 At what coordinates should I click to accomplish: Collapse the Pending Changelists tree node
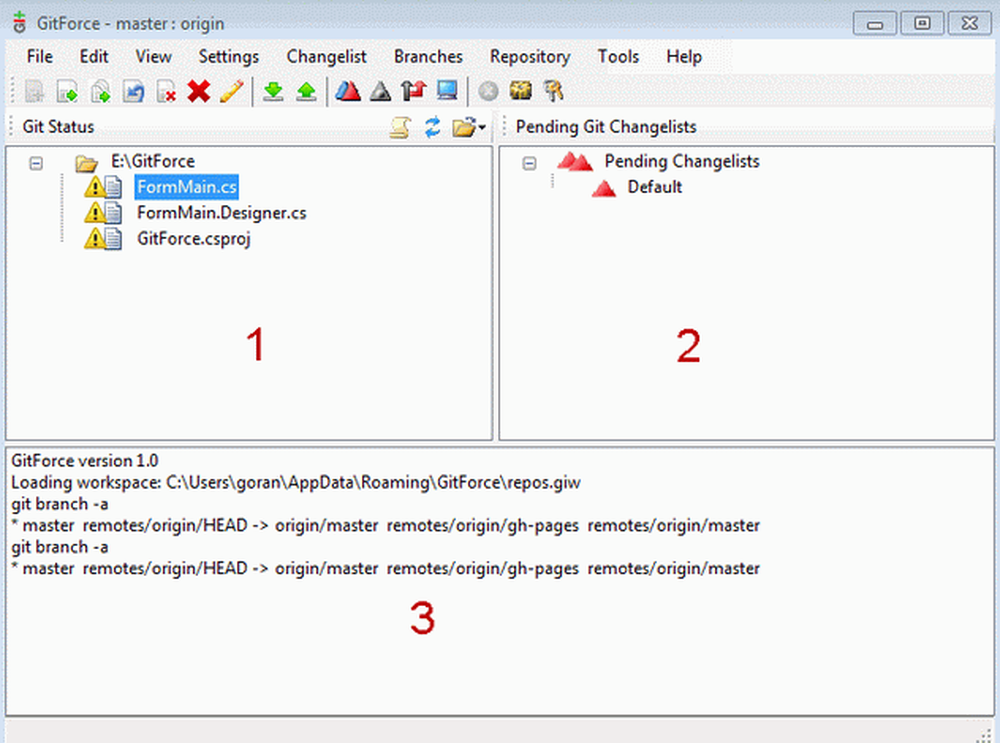click(x=529, y=163)
